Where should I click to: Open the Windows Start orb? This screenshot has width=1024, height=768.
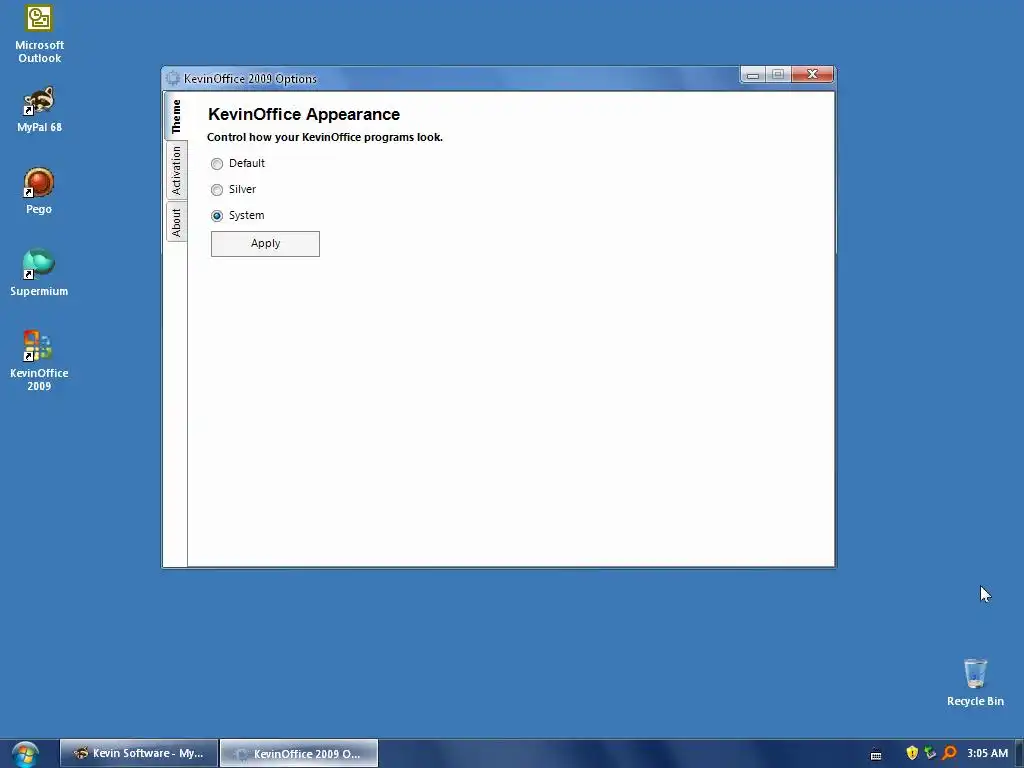[x=25, y=754]
